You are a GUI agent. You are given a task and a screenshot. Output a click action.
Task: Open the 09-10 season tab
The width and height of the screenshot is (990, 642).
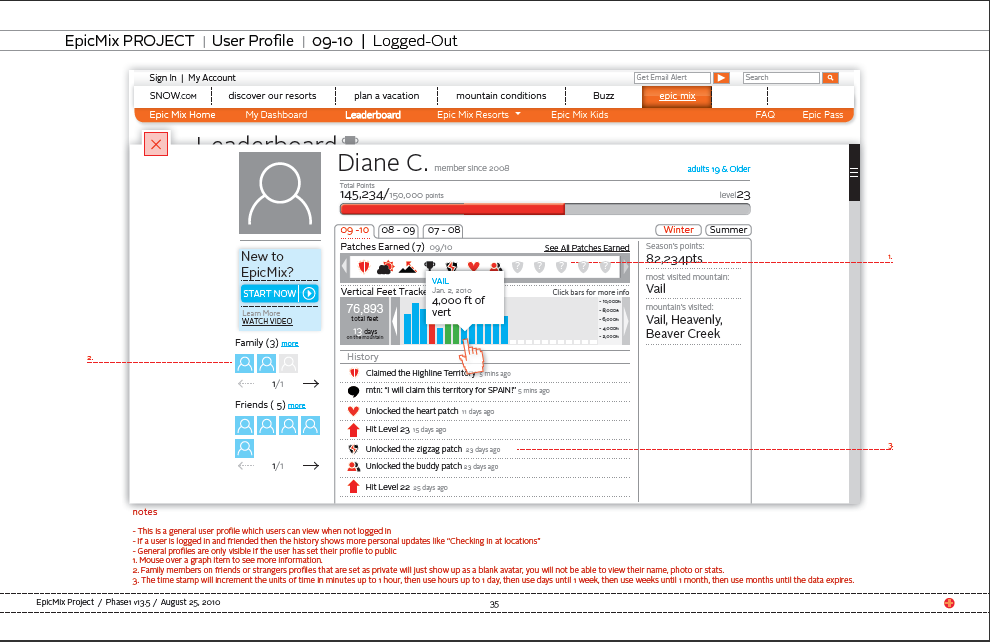click(x=355, y=230)
